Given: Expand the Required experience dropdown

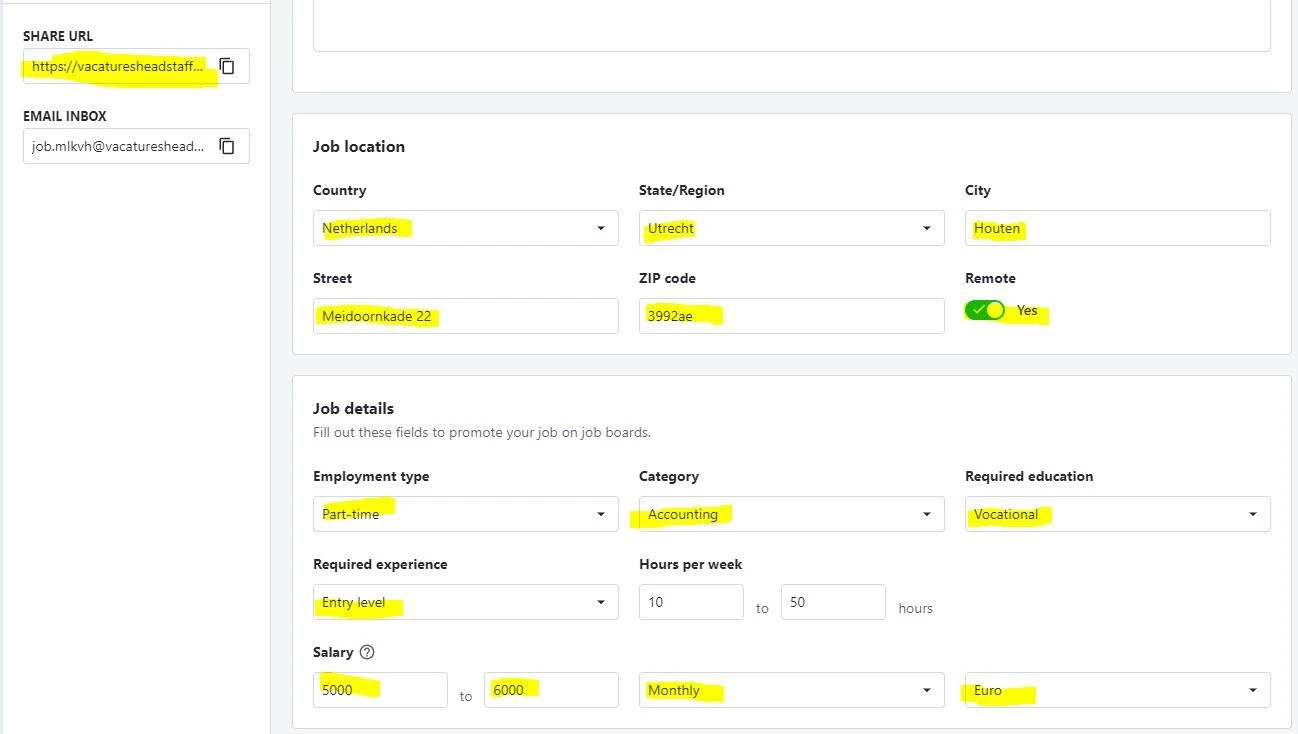Looking at the screenshot, I should pos(465,602).
